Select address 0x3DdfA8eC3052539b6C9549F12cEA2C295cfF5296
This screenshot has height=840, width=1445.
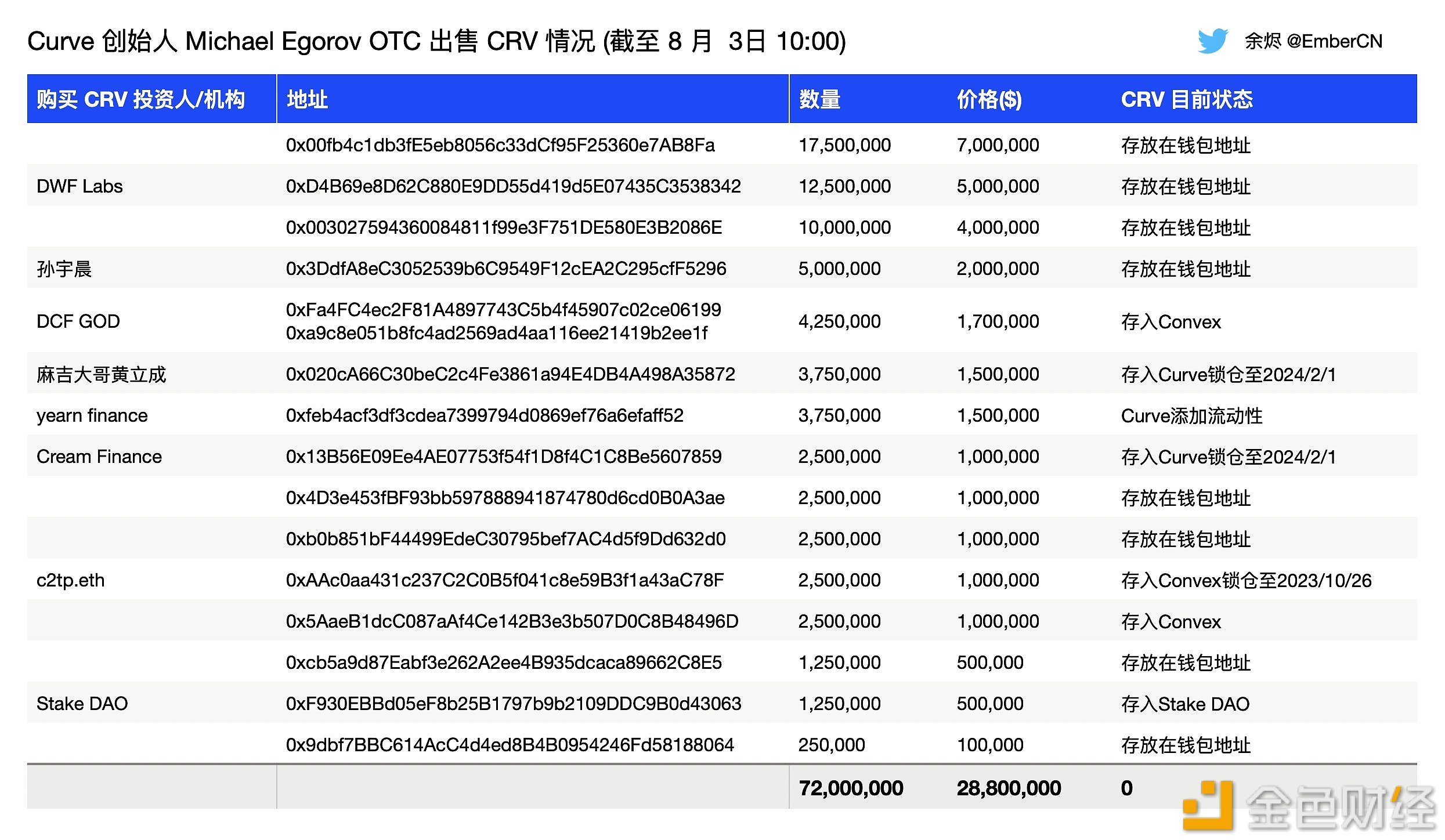tap(506, 269)
